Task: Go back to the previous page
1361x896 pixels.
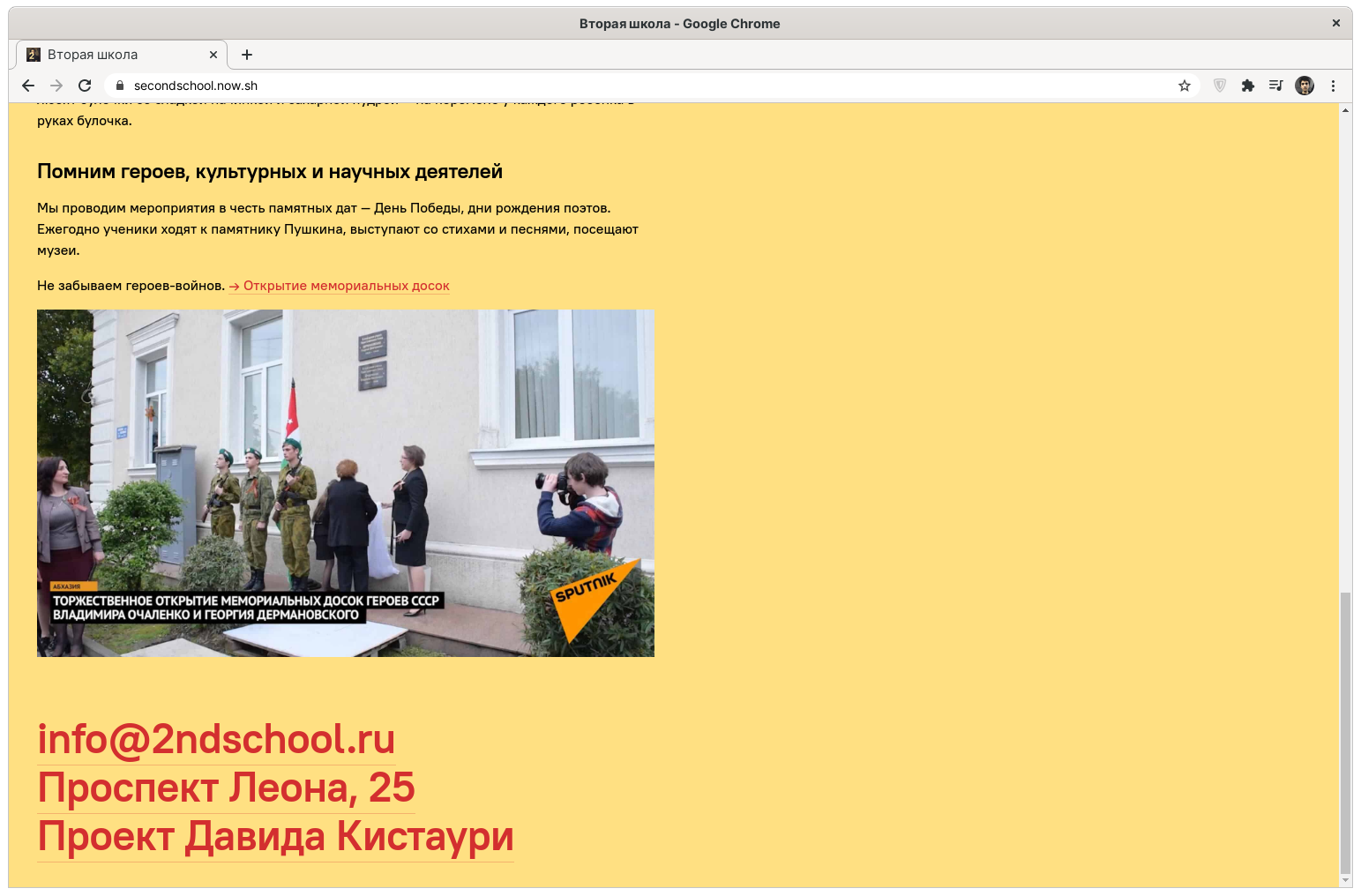Action: coord(28,86)
